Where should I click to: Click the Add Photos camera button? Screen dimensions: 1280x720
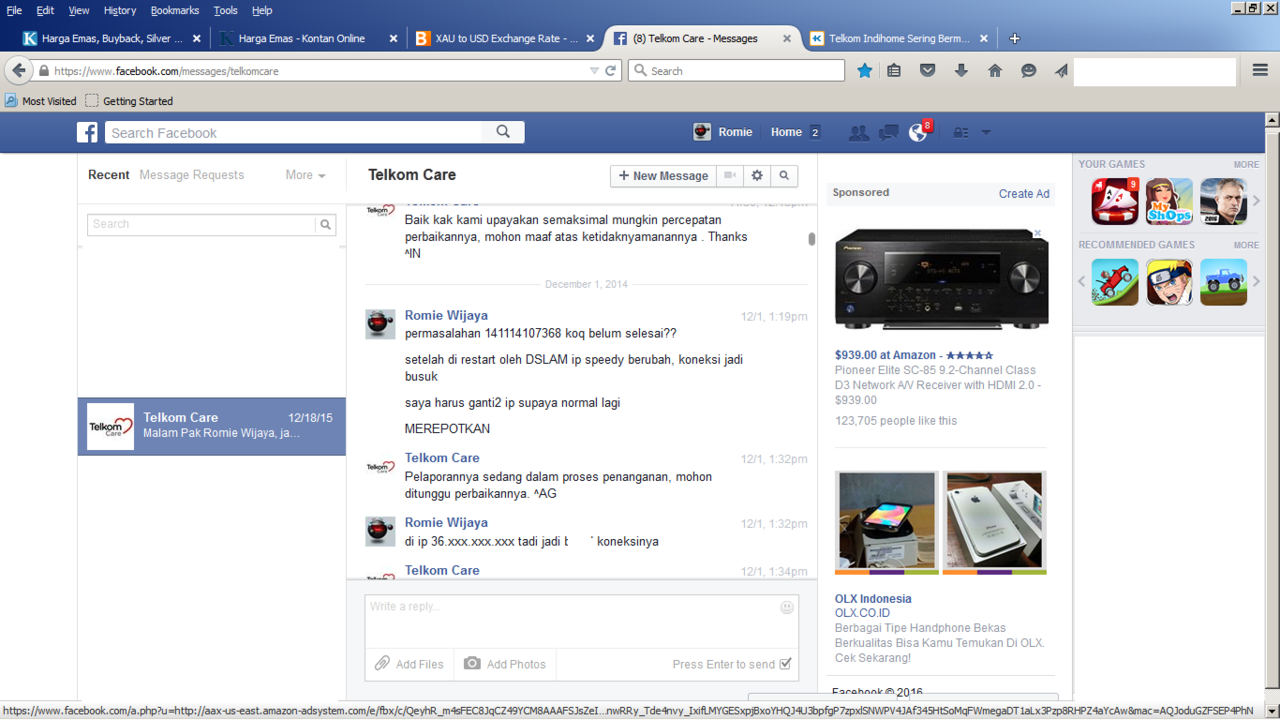click(x=505, y=664)
